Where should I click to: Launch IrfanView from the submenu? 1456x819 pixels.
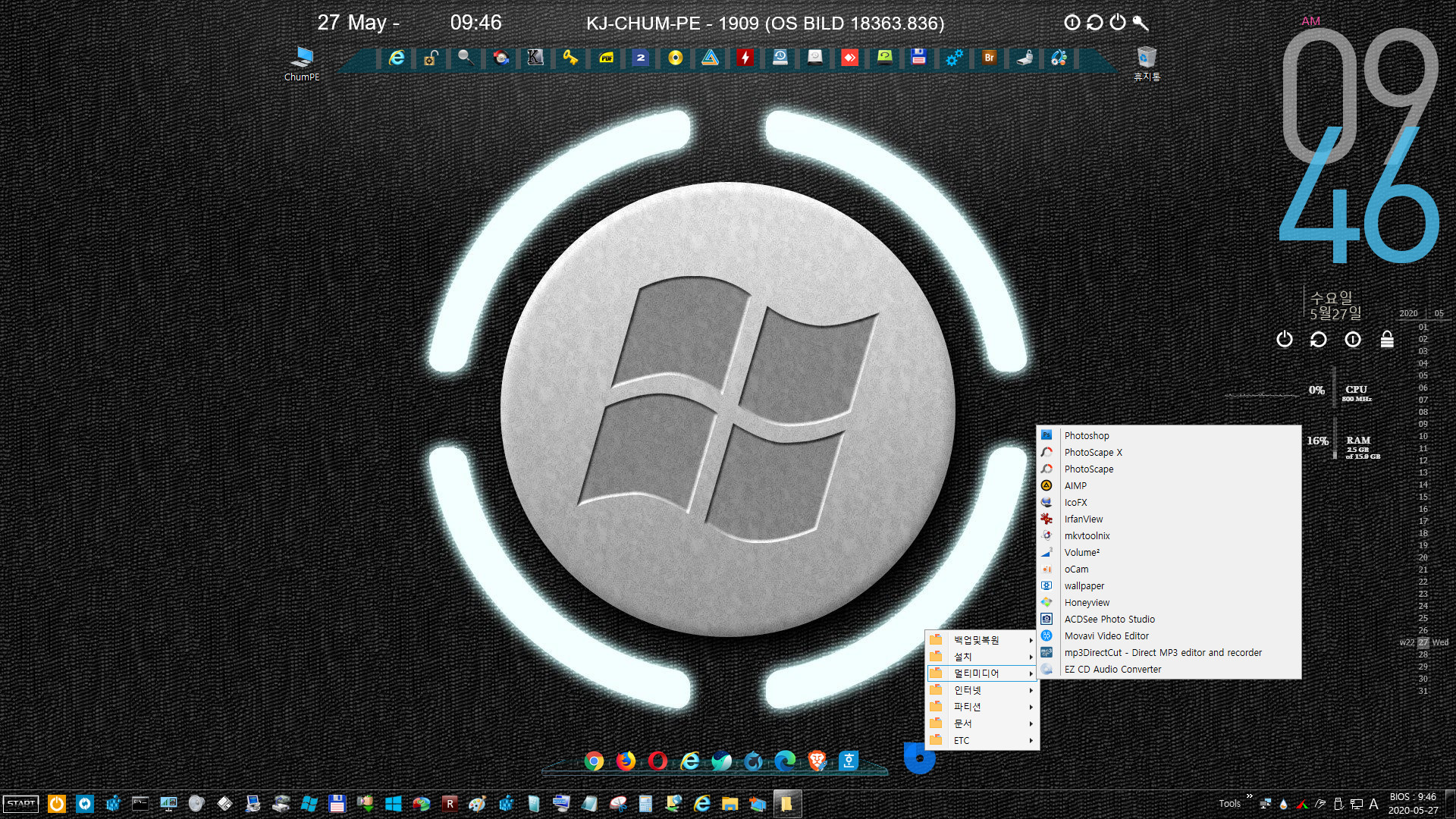1169,519
